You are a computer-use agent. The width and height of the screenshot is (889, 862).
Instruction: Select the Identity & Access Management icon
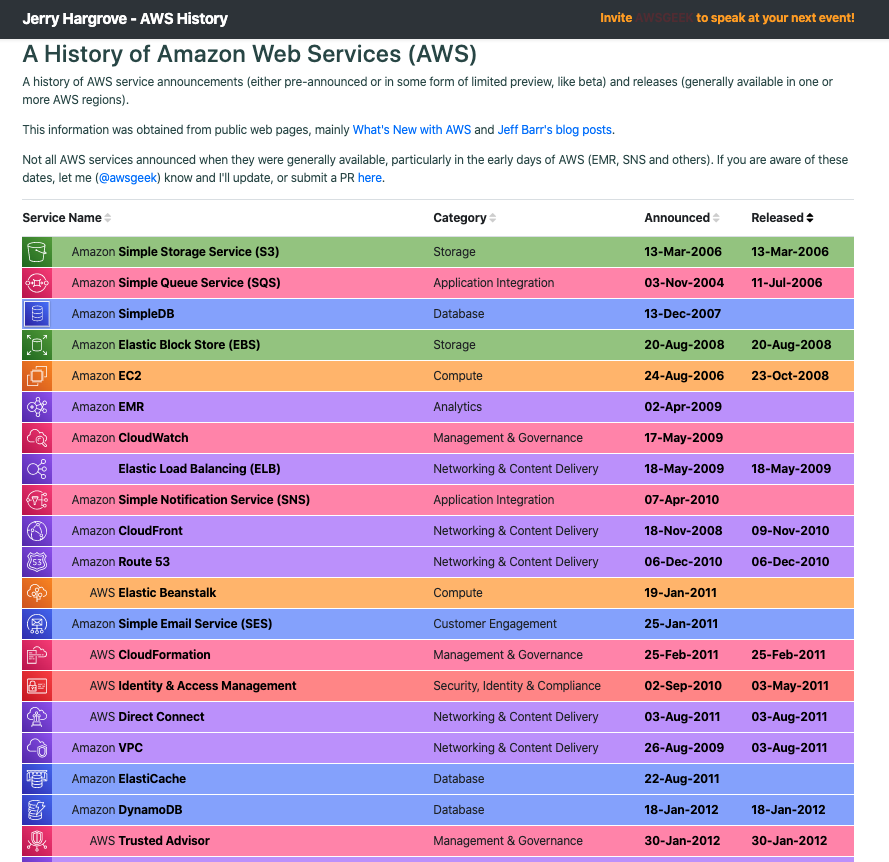coord(36,685)
